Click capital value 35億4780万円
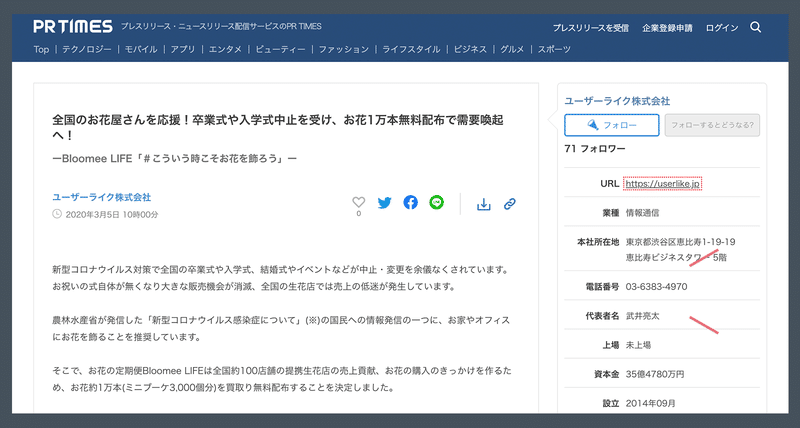The image size is (800, 428). [x=655, y=374]
